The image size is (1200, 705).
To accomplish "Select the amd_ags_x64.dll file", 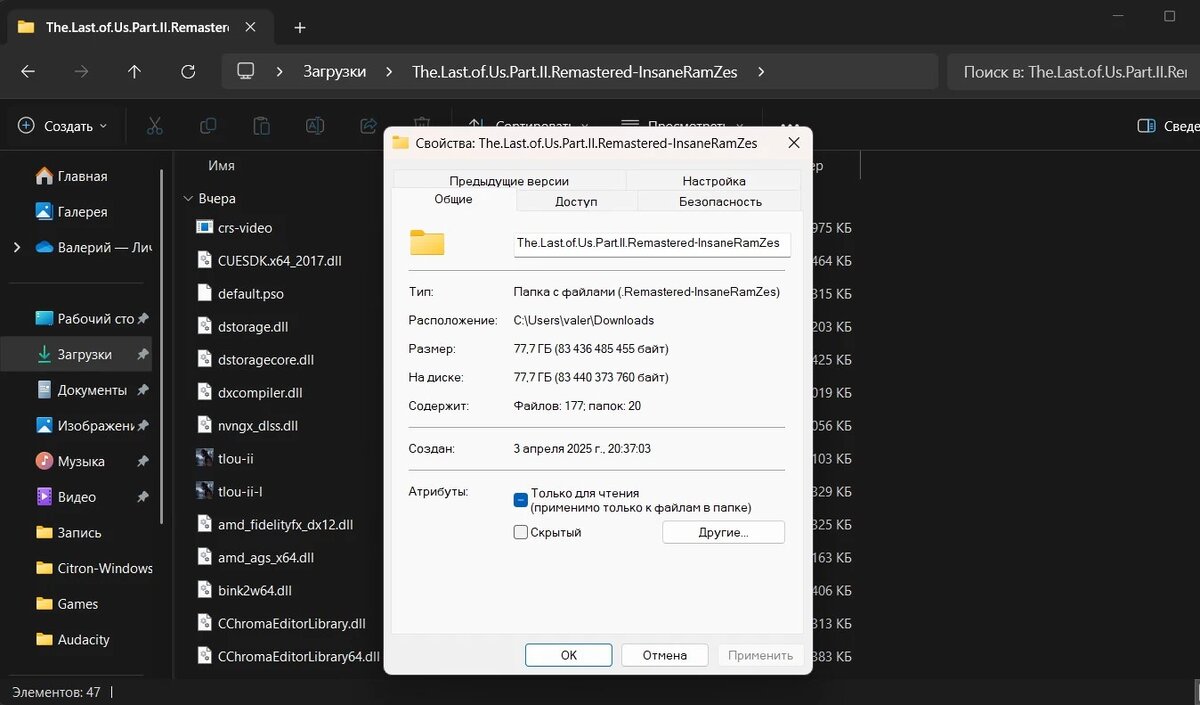I will (x=255, y=558).
